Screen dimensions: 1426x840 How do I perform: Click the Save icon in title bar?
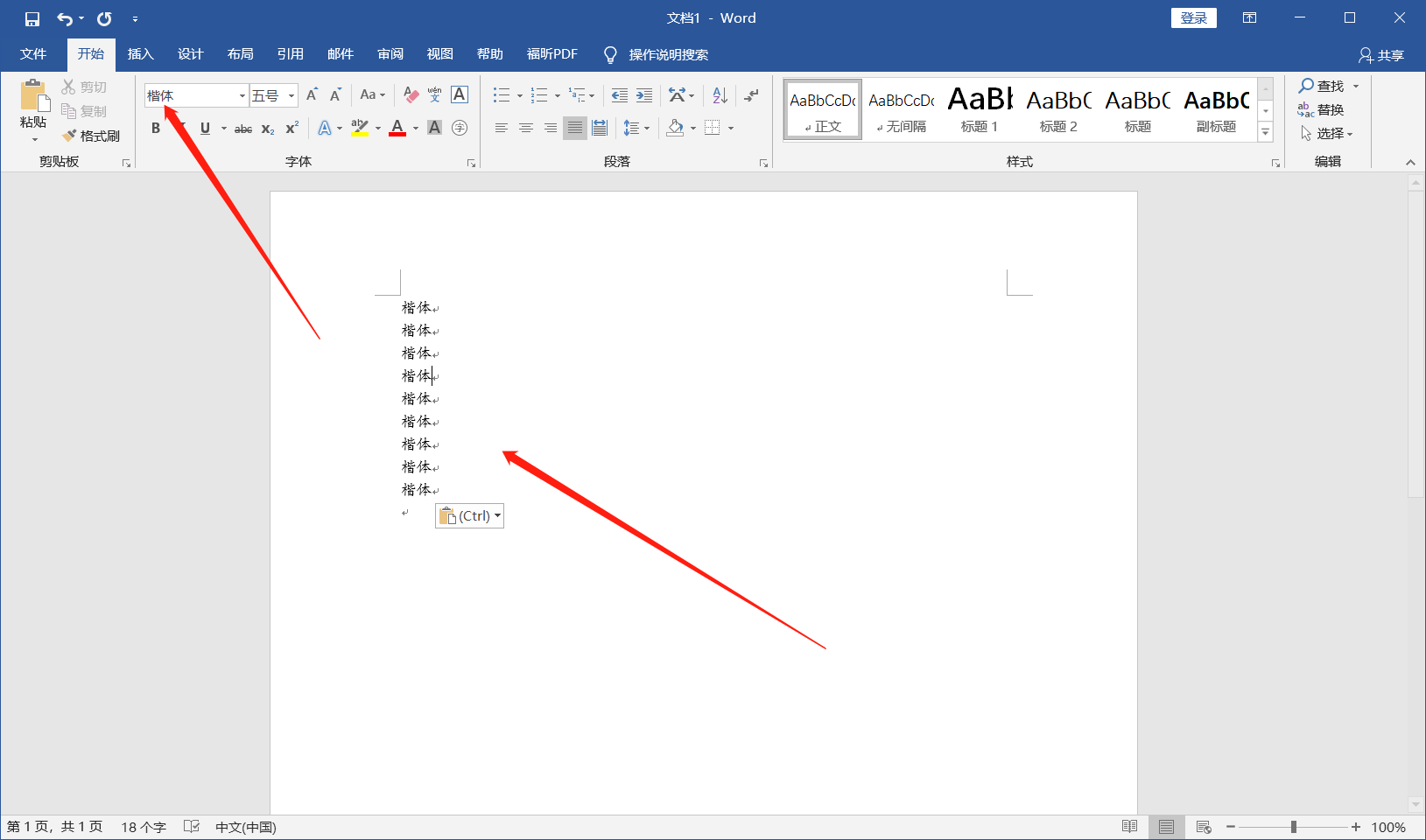(x=32, y=18)
